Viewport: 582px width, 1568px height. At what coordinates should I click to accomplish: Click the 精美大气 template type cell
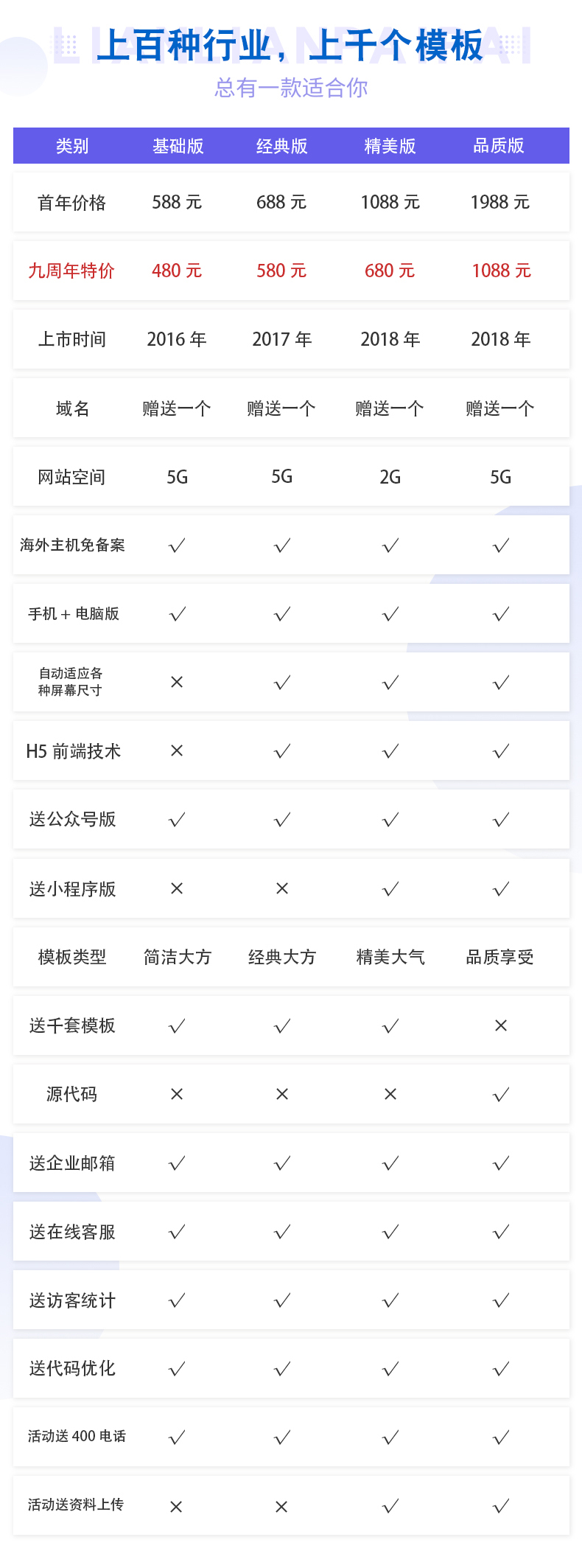pyautogui.click(x=390, y=957)
